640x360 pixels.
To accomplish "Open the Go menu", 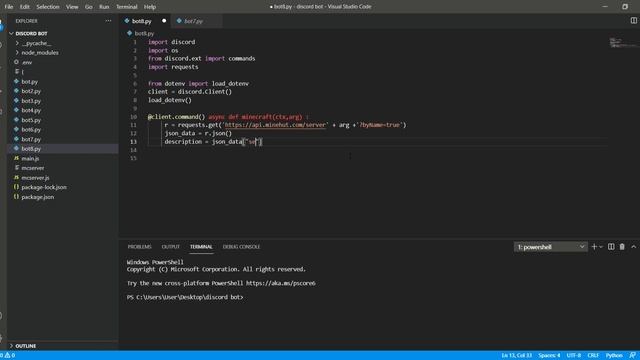I will (89, 7).
